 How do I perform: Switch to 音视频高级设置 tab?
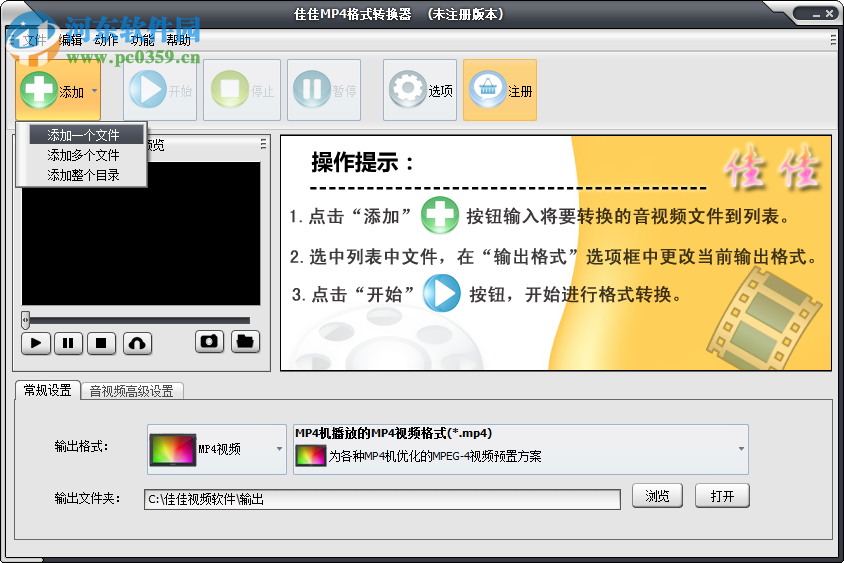(x=131, y=391)
